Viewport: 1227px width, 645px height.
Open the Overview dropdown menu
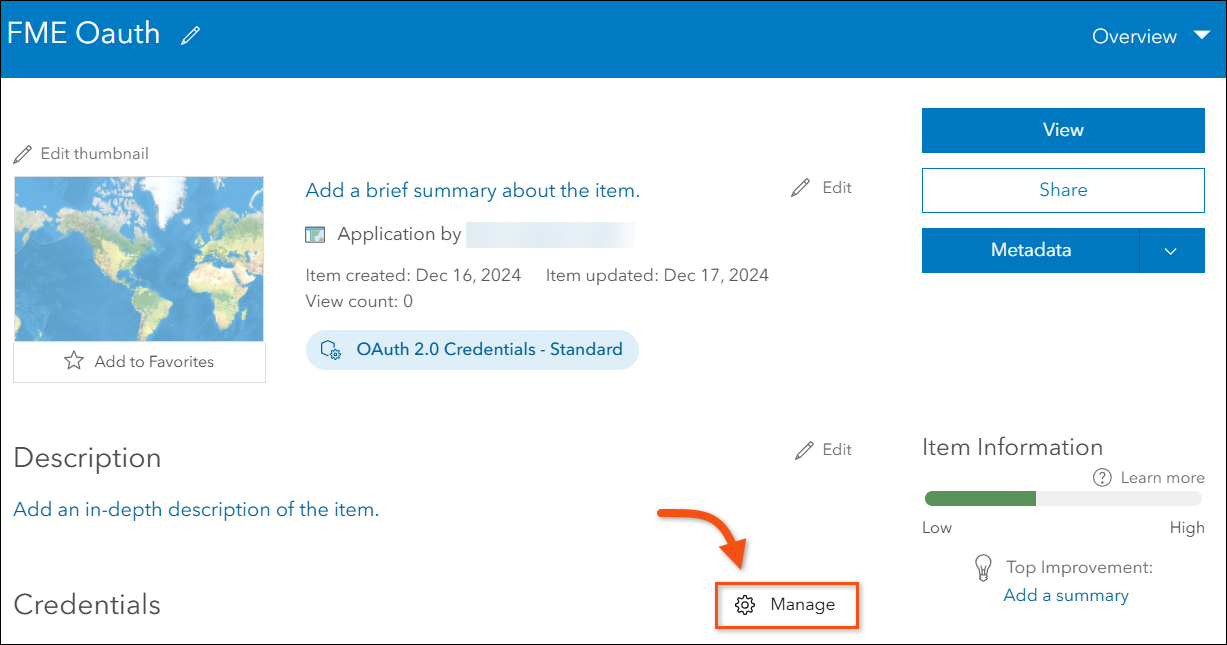tap(1150, 36)
